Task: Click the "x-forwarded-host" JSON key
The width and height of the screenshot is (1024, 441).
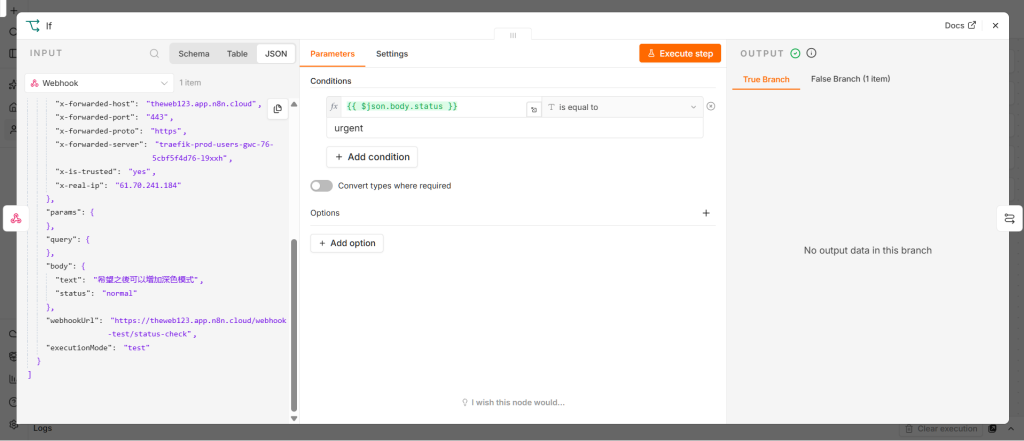Action: 97,104
